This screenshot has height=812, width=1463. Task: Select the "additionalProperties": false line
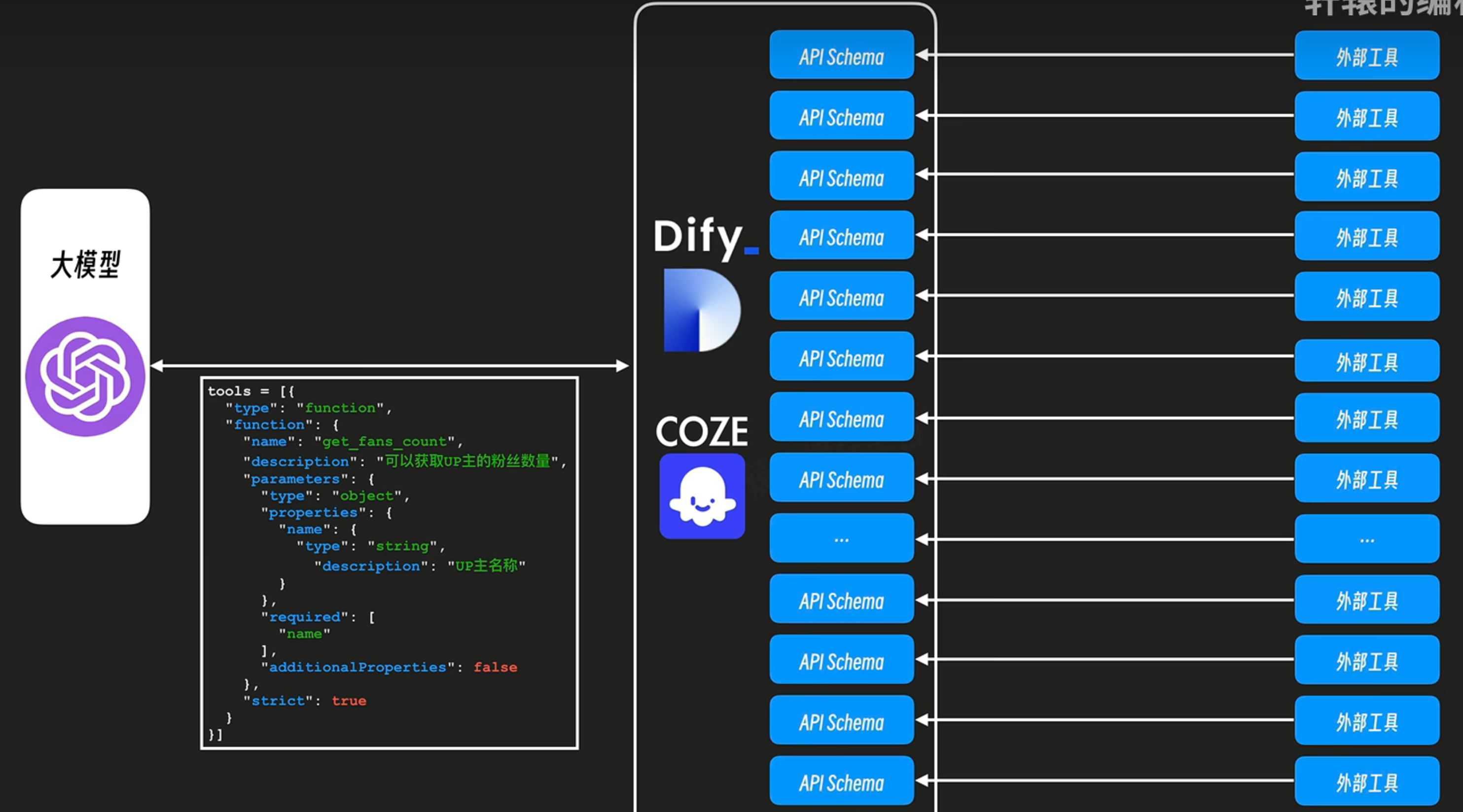coord(390,667)
